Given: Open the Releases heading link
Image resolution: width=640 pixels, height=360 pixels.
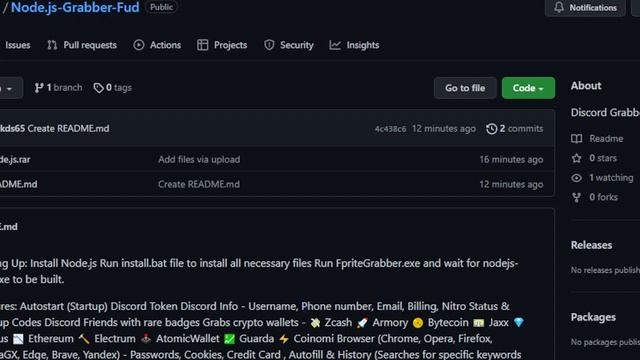Looking at the screenshot, I should pos(591,245).
